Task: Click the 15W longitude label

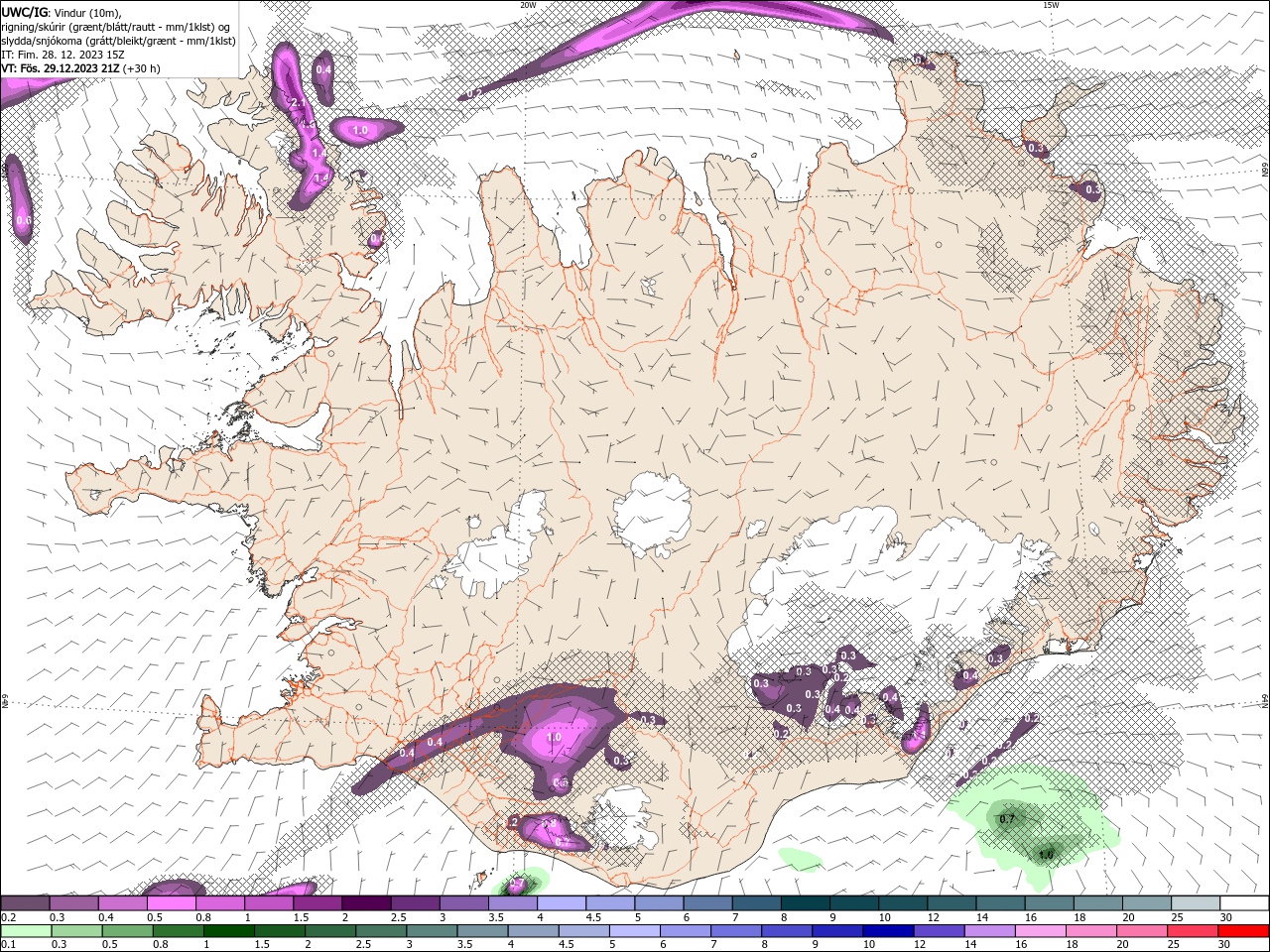Action: coord(1050,4)
